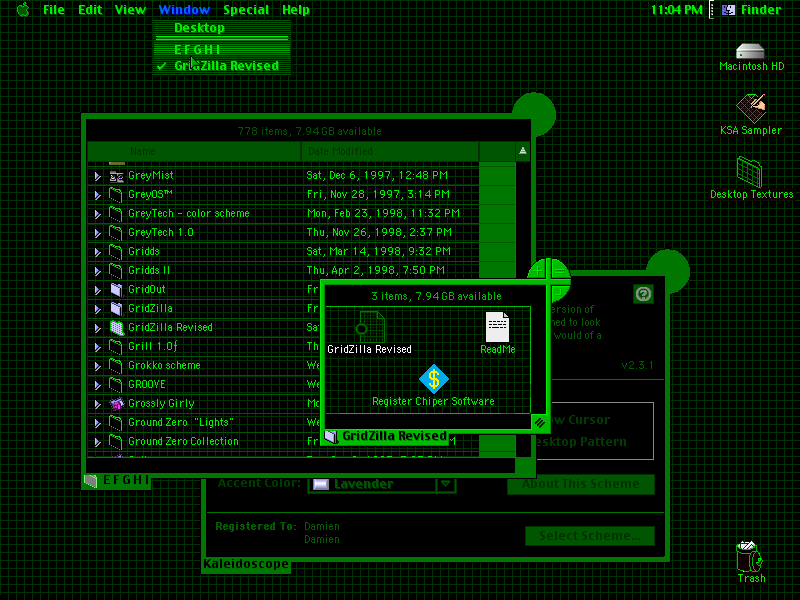Click the GROOVE folder icon
Screen dimensions: 800x600
[x=116, y=385]
